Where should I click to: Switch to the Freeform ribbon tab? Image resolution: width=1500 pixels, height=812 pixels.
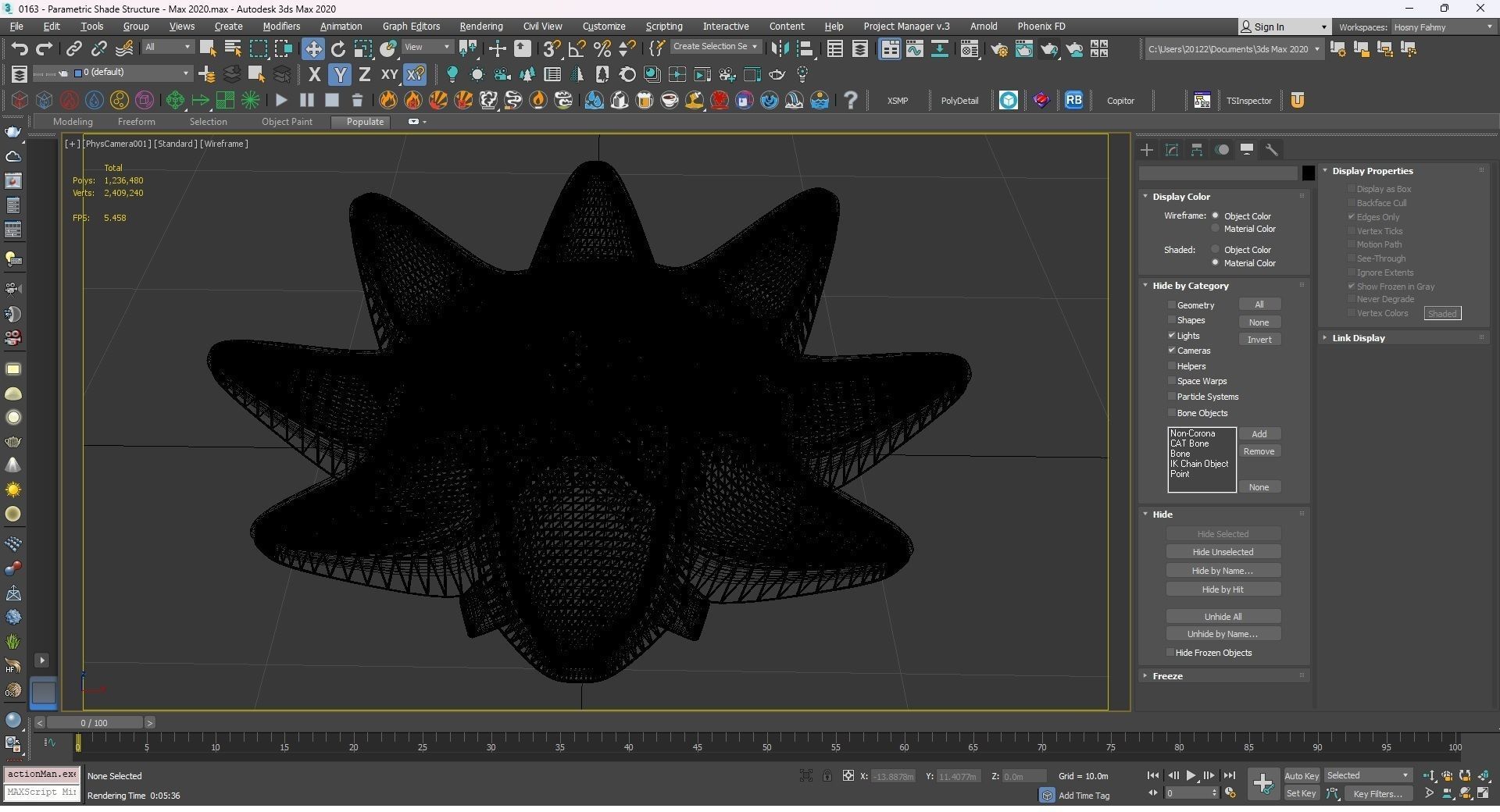click(136, 122)
